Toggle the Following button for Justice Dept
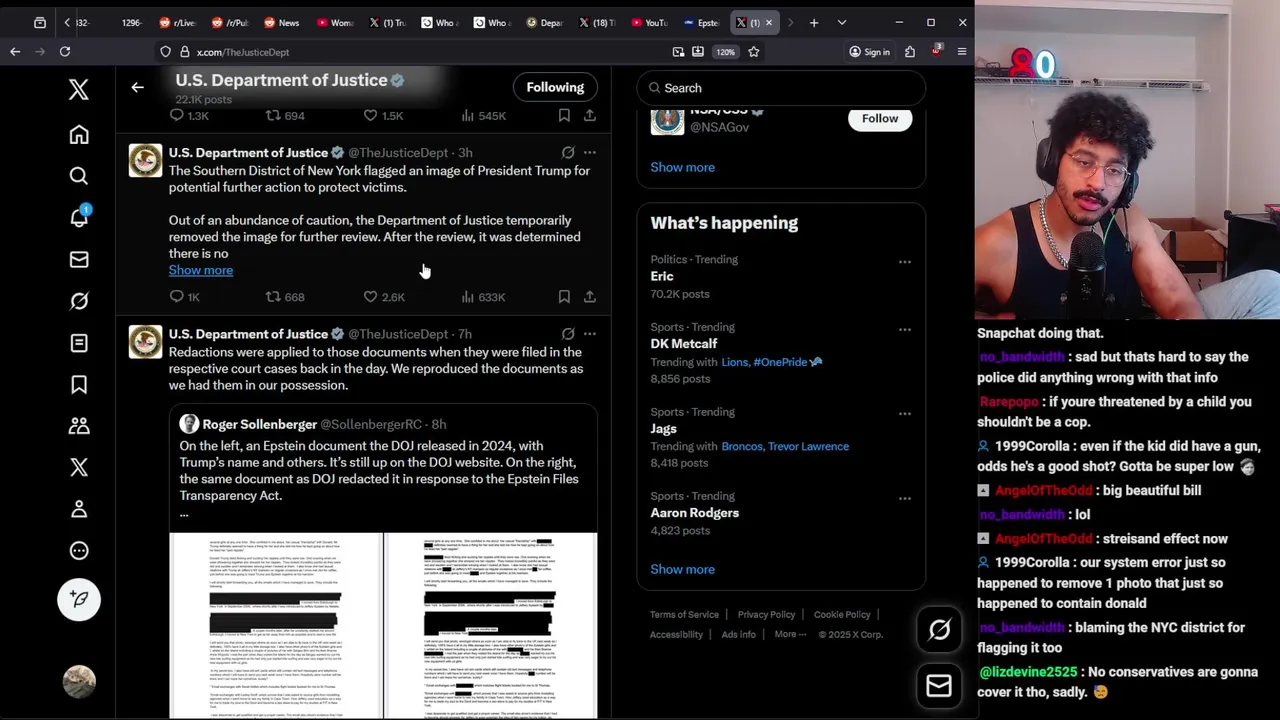 pyautogui.click(x=555, y=87)
